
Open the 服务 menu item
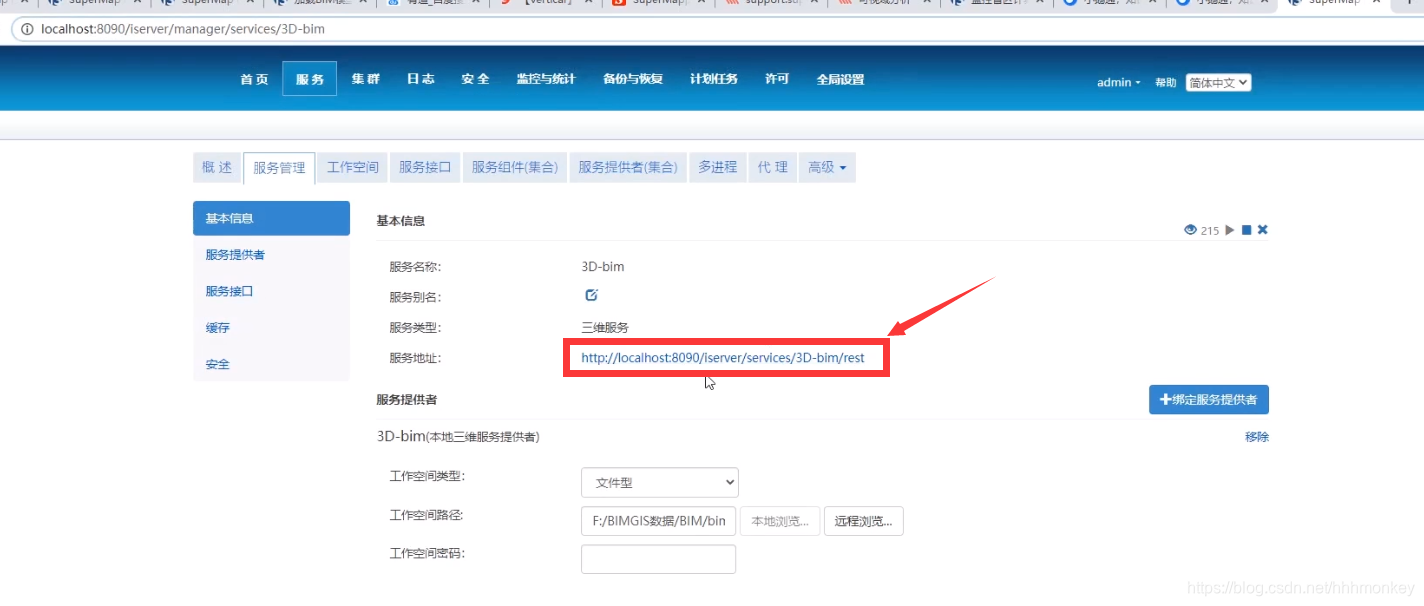pyautogui.click(x=310, y=79)
